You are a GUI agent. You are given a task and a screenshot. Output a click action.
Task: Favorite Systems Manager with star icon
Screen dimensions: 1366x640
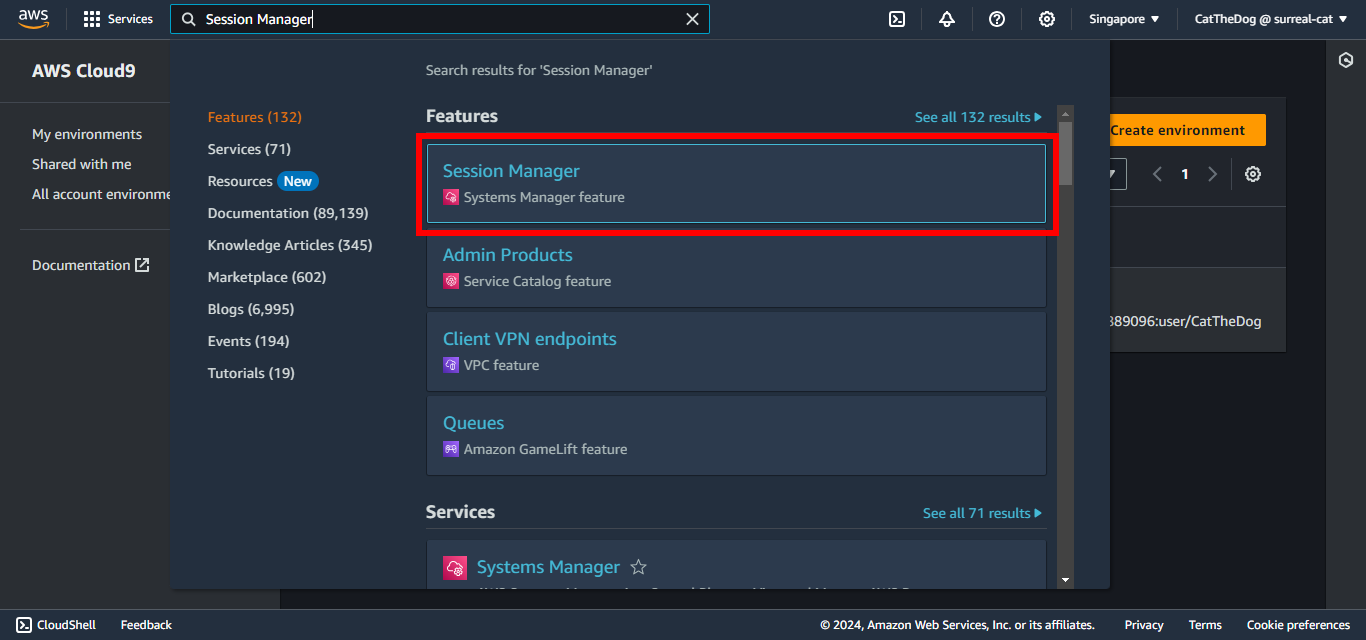coord(638,567)
